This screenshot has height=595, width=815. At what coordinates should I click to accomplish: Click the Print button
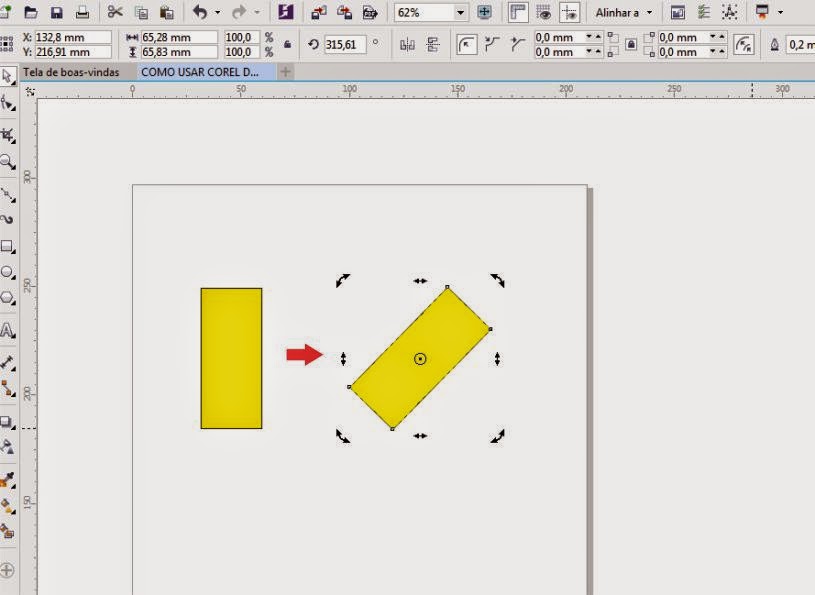pos(82,12)
